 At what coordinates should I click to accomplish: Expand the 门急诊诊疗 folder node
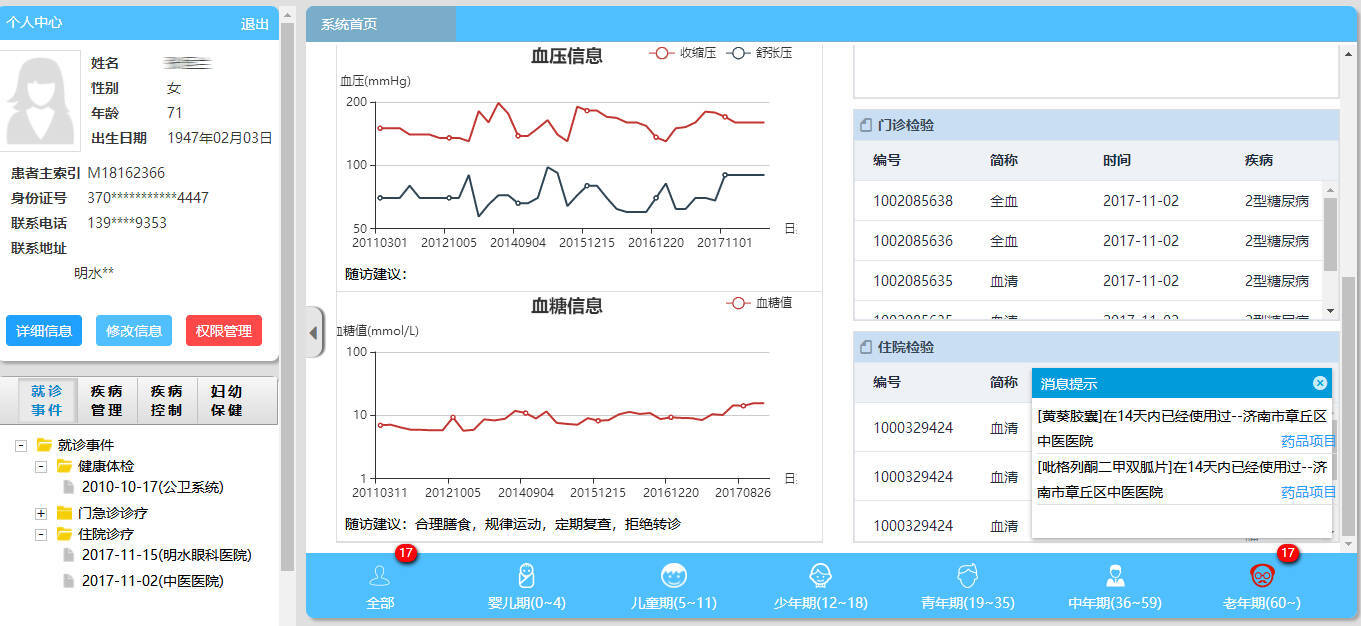pos(41,513)
